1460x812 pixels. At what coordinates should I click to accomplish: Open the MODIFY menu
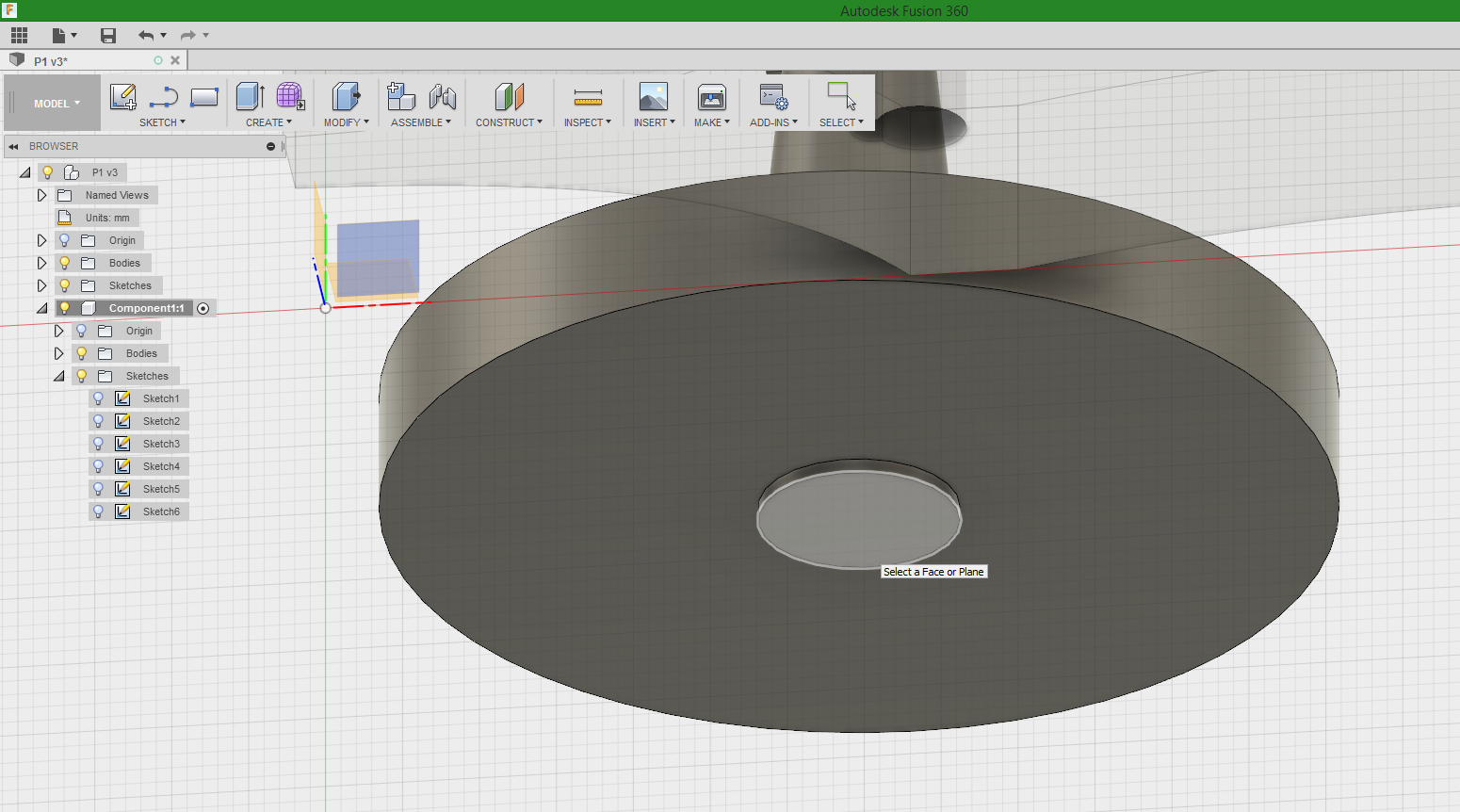[x=346, y=122]
